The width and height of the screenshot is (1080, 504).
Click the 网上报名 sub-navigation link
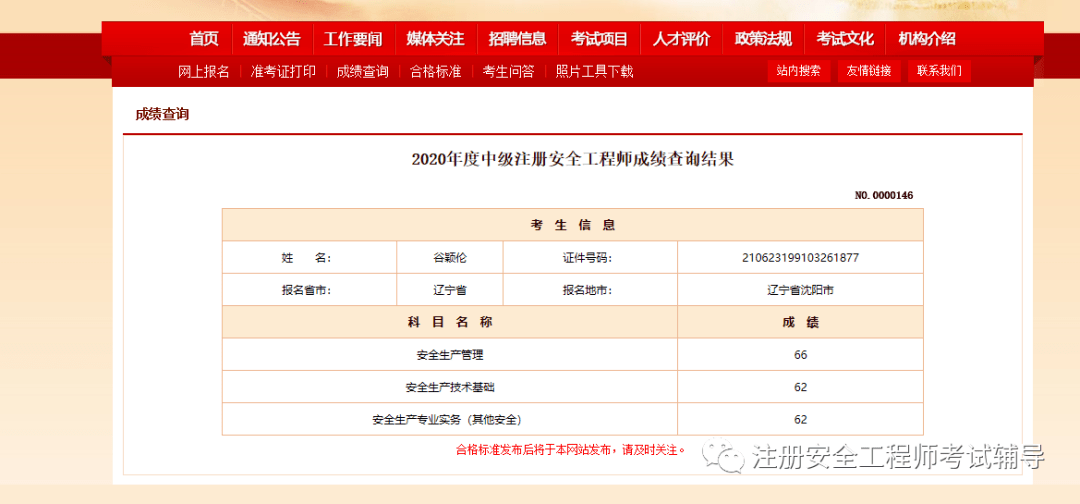pyautogui.click(x=204, y=71)
